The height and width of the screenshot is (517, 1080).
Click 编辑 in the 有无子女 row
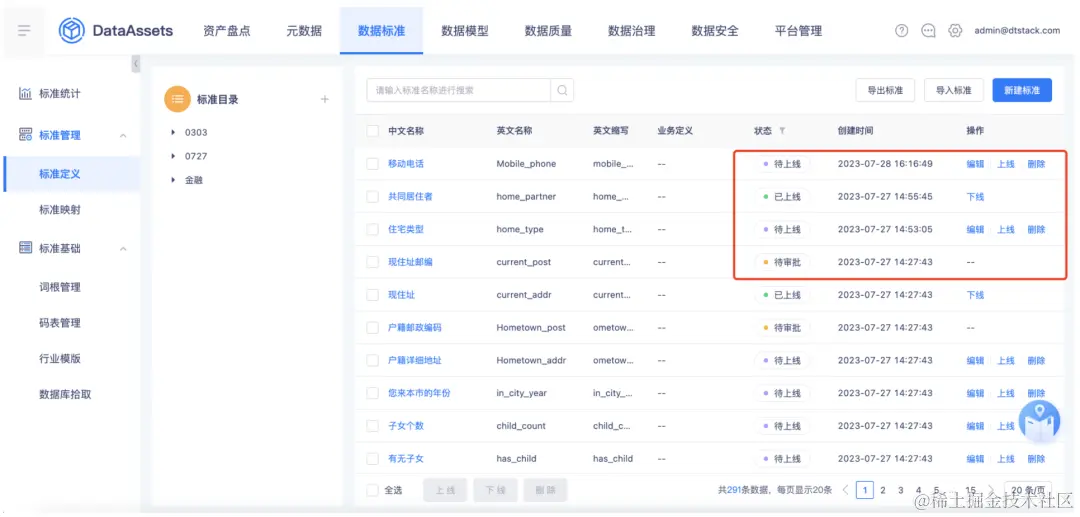pyautogui.click(x=975, y=458)
